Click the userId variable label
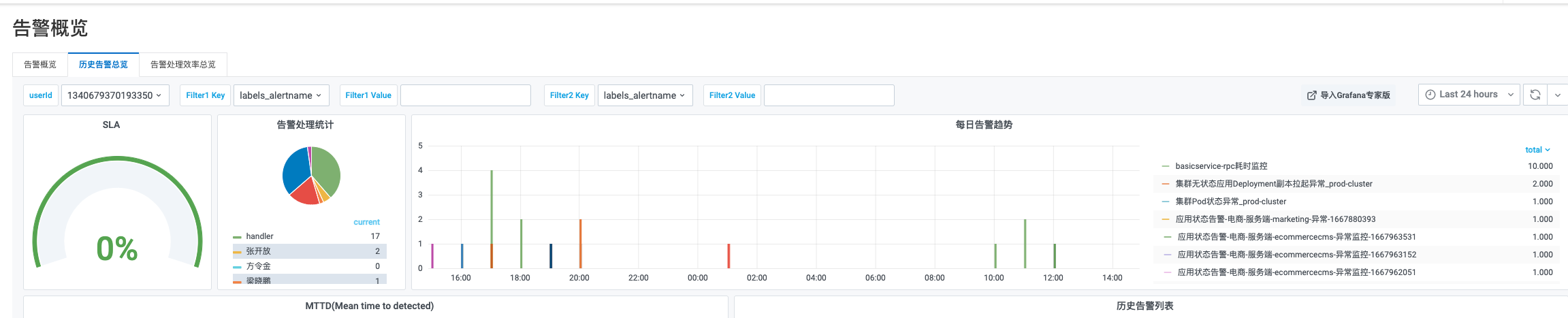Image resolution: width=1568 pixels, height=318 pixels. [41, 95]
